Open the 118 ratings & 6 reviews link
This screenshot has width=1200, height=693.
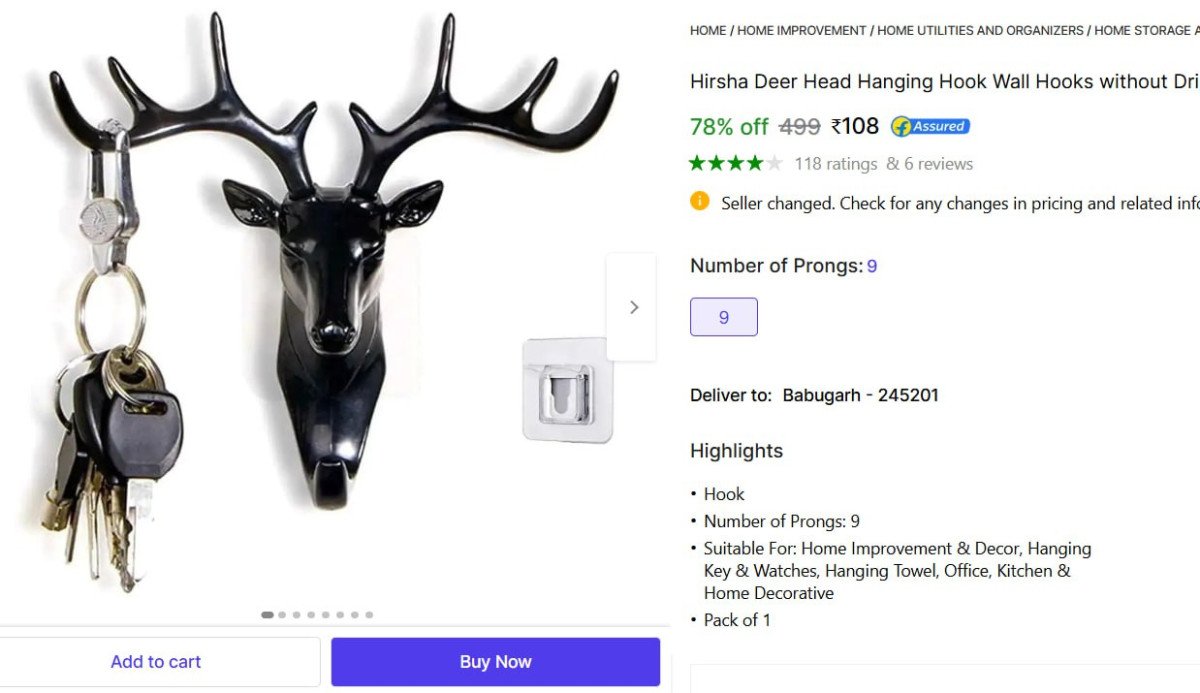point(883,164)
